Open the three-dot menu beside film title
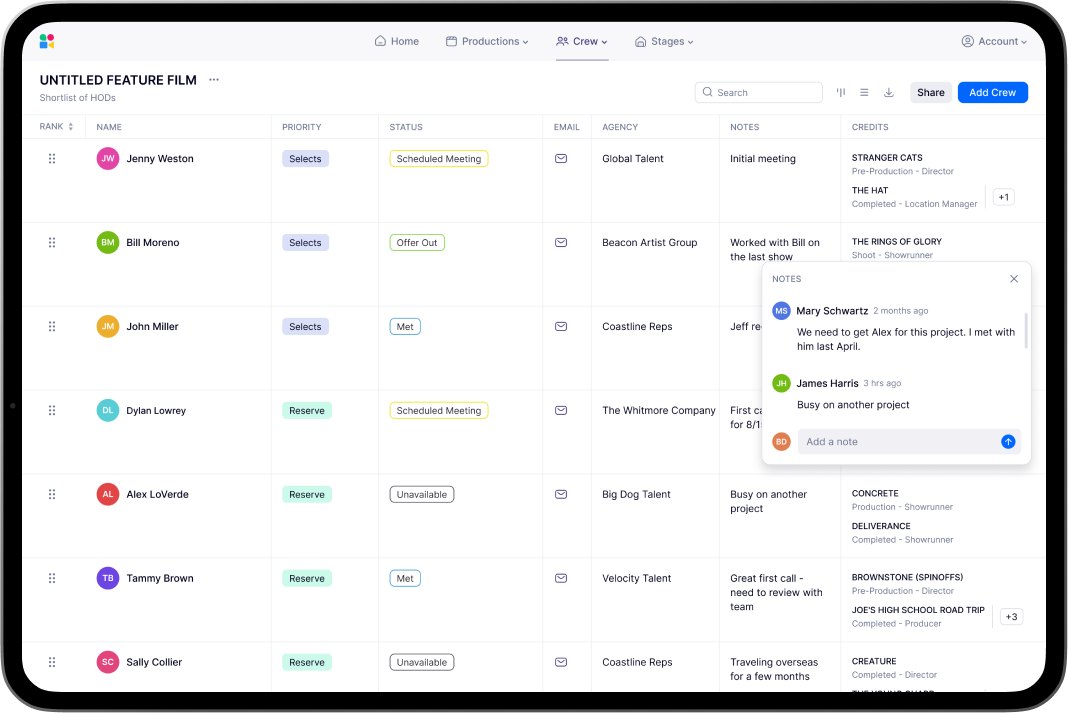Screen dimensions: 1068x713 pos(214,80)
